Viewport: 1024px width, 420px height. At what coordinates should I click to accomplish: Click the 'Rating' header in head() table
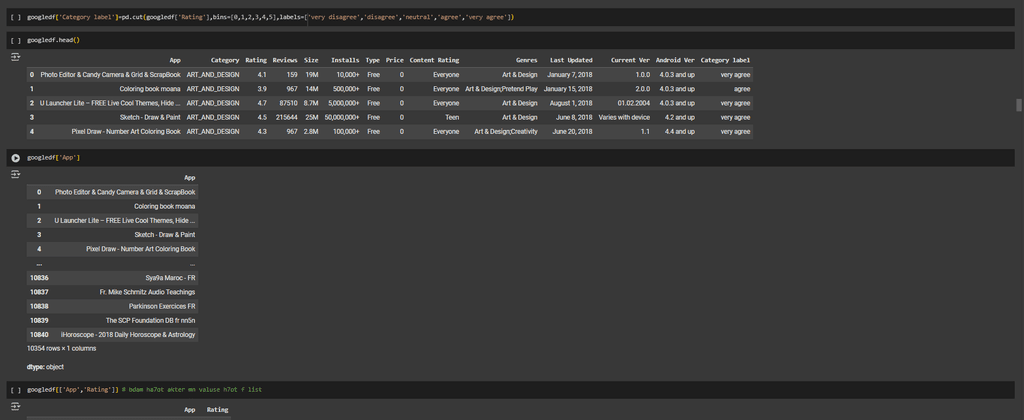256,60
